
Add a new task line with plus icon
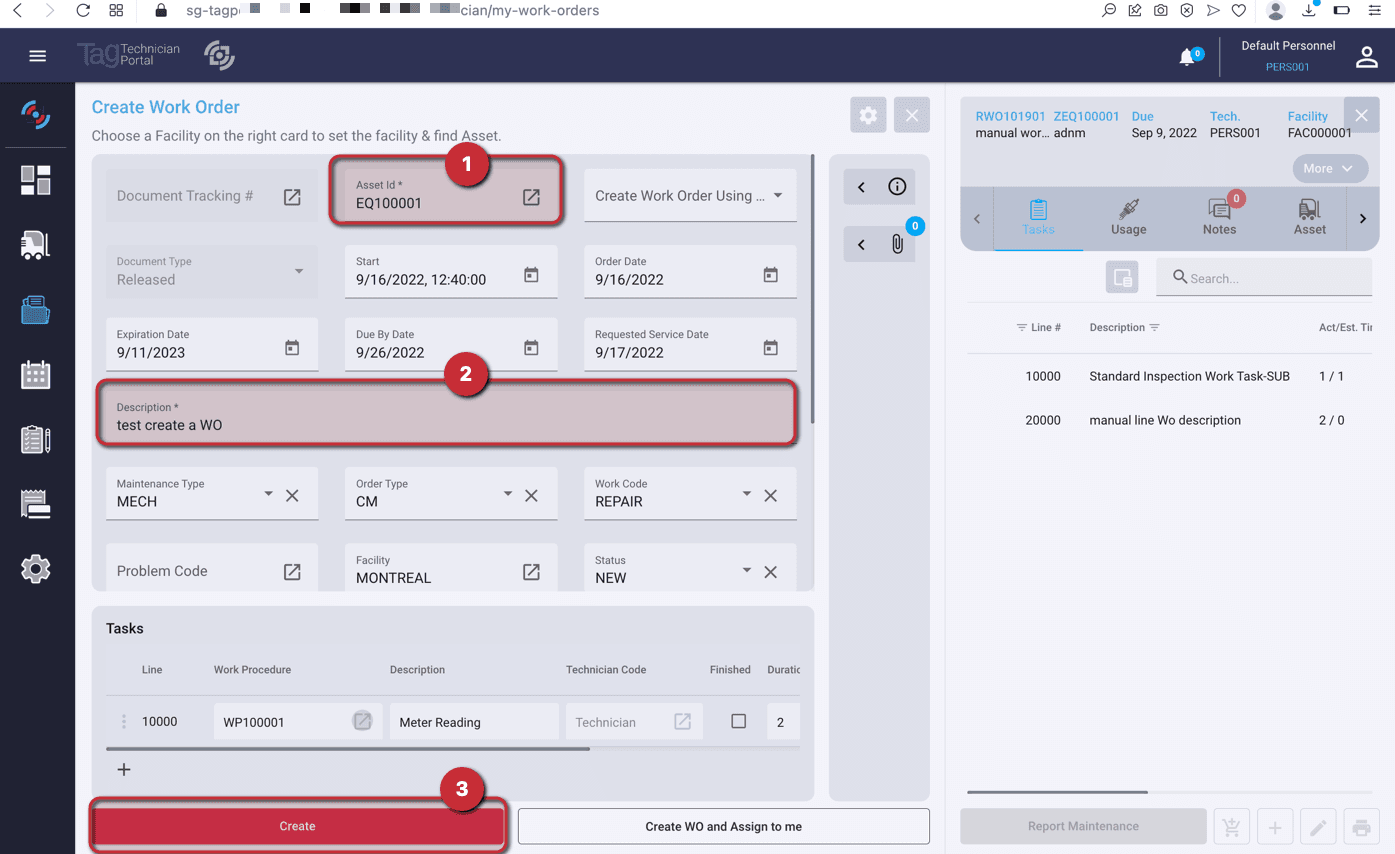(x=124, y=769)
